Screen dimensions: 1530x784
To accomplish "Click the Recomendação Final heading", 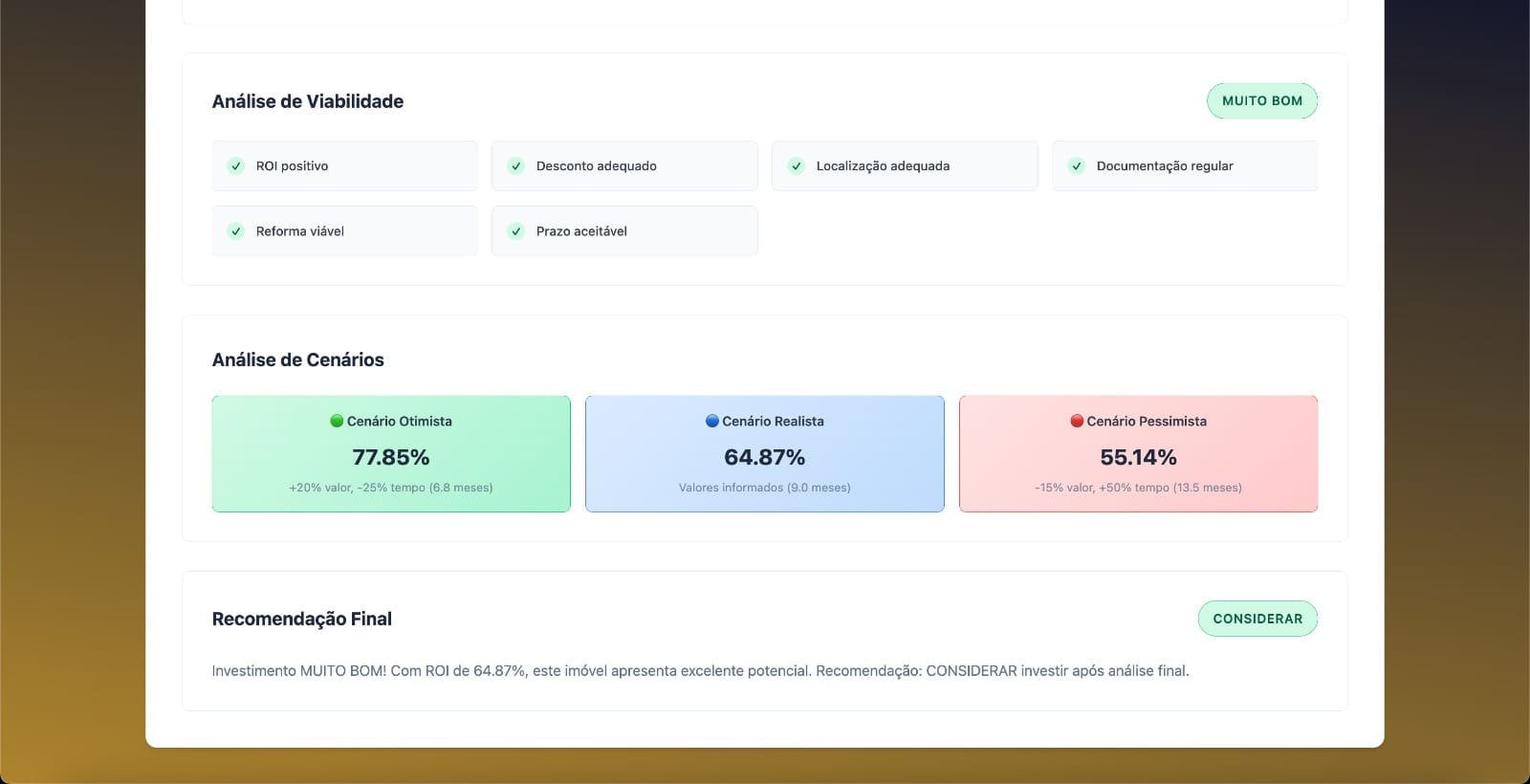I will click(x=301, y=619).
